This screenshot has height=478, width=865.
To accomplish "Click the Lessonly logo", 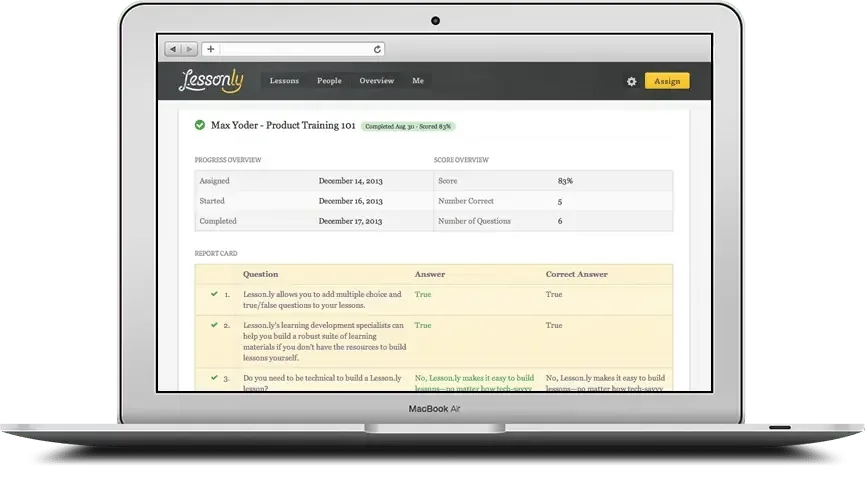I will (x=211, y=81).
